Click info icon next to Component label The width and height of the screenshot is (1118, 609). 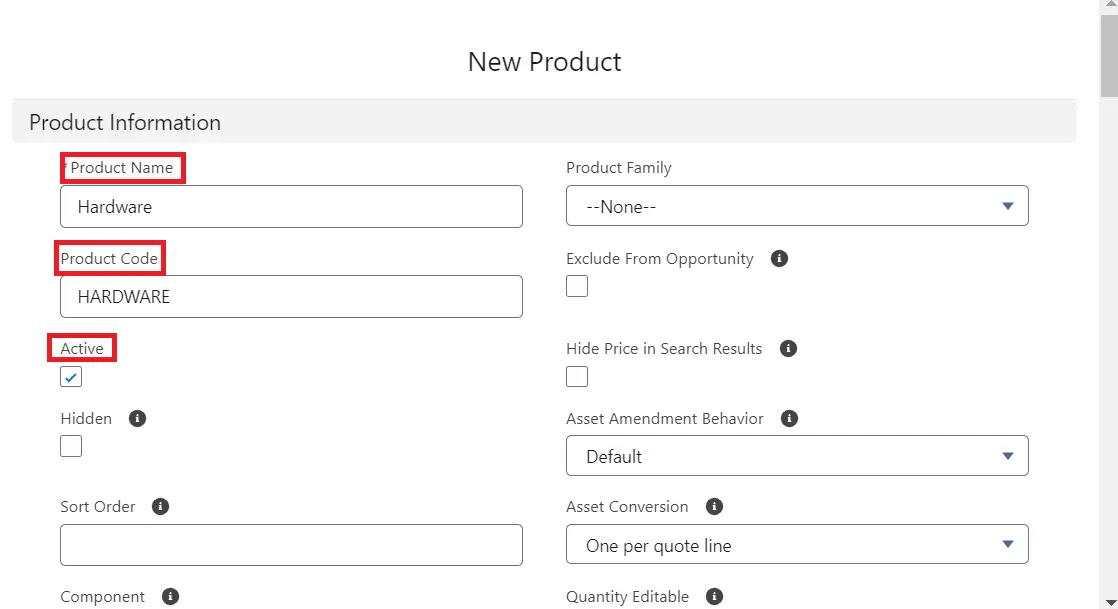coord(170,596)
